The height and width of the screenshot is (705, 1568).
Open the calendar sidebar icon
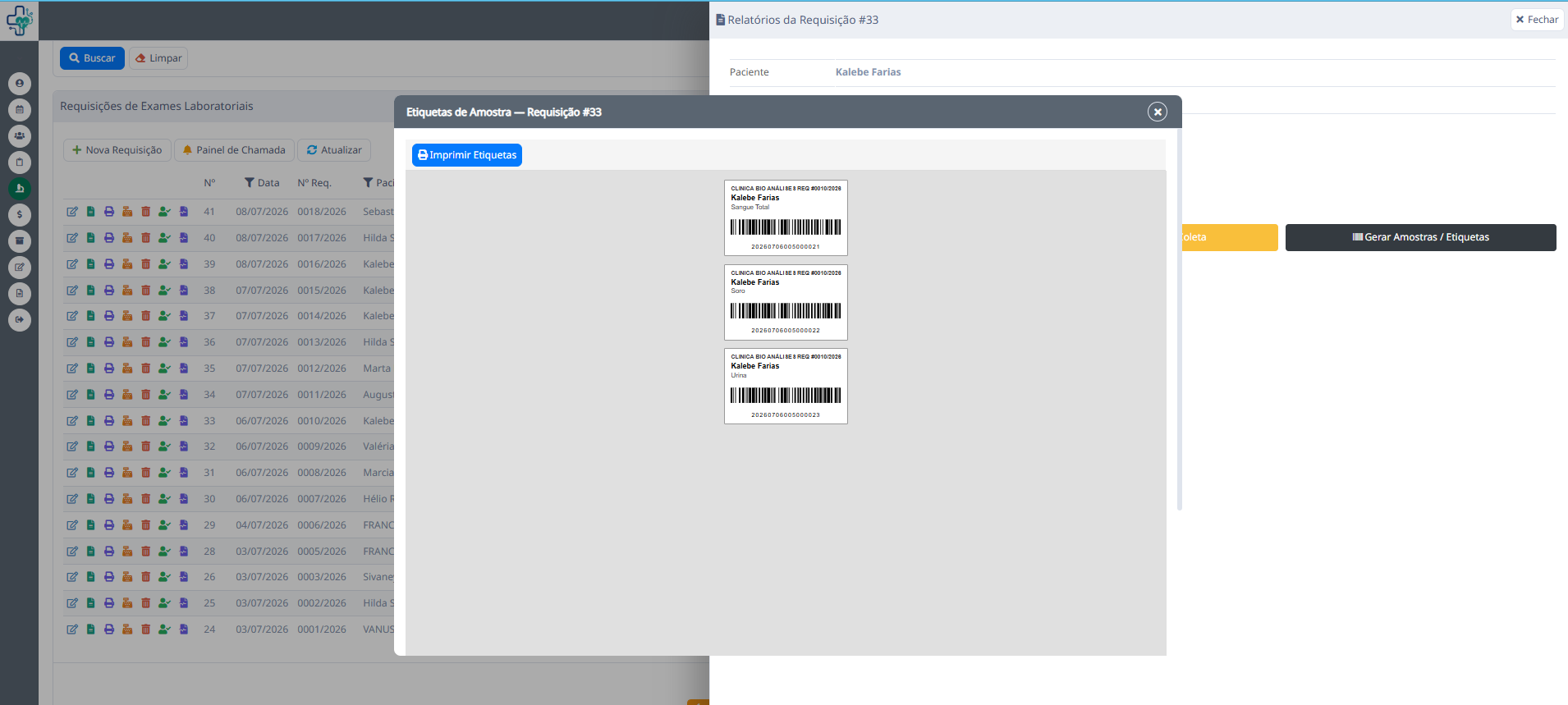pos(20,110)
